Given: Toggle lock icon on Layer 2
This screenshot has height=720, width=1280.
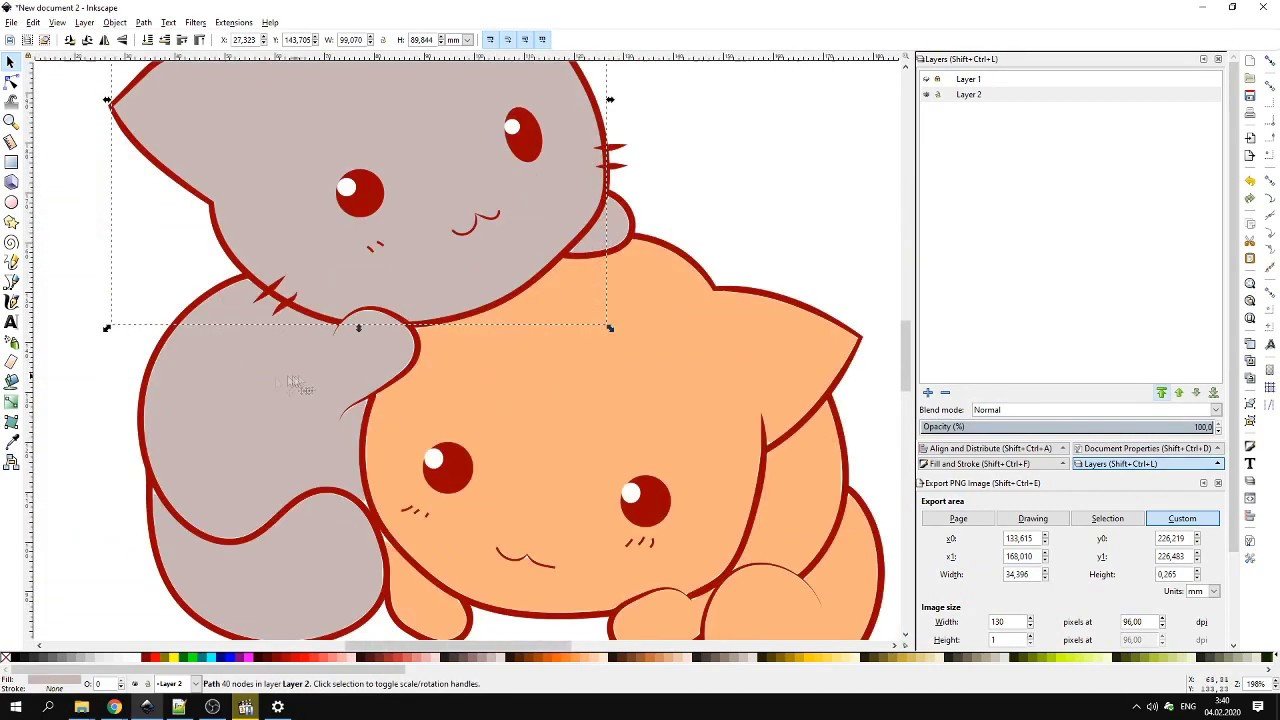Looking at the screenshot, I should [x=937, y=95].
